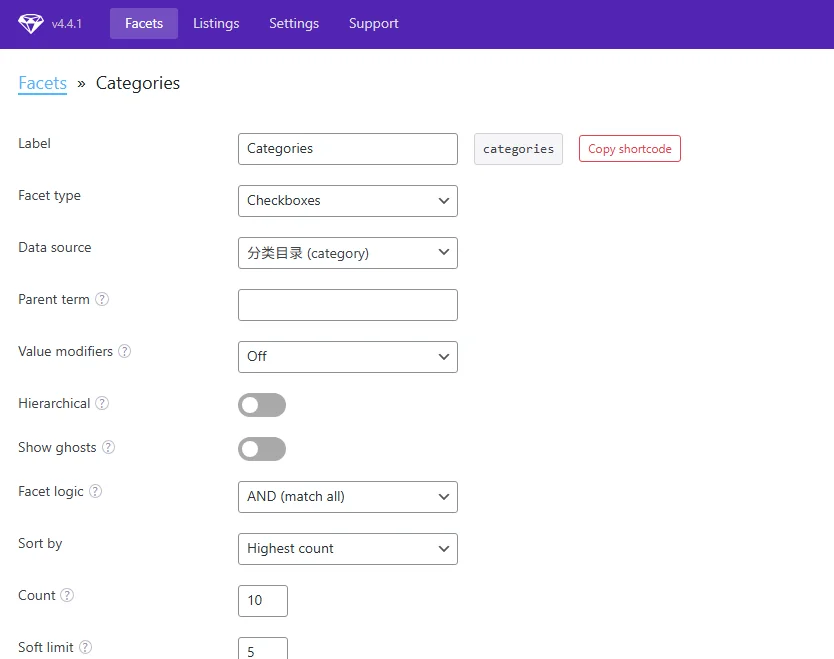Open the Facet type Checkboxes dropdown
The width and height of the screenshot is (834, 659).
point(348,201)
